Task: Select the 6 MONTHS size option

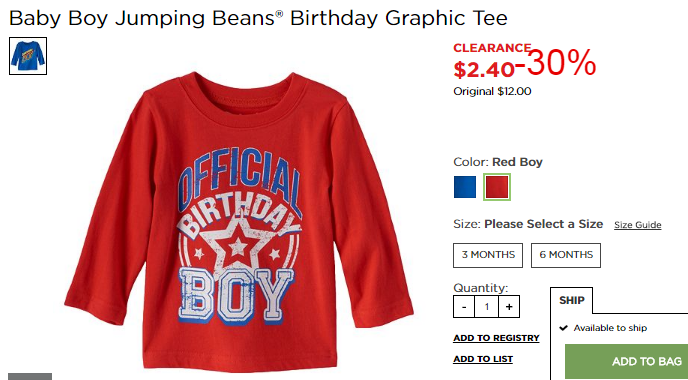Action: [566, 255]
